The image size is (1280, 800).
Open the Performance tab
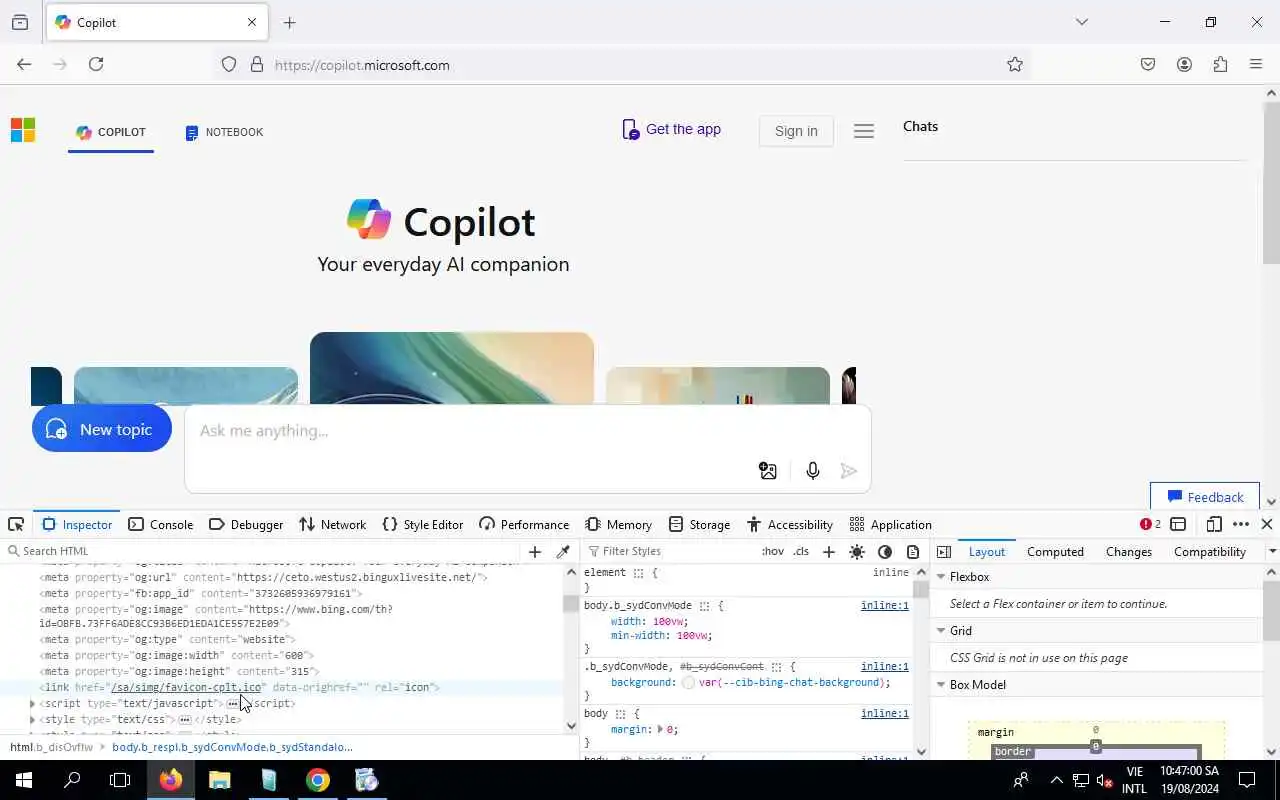(x=524, y=524)
